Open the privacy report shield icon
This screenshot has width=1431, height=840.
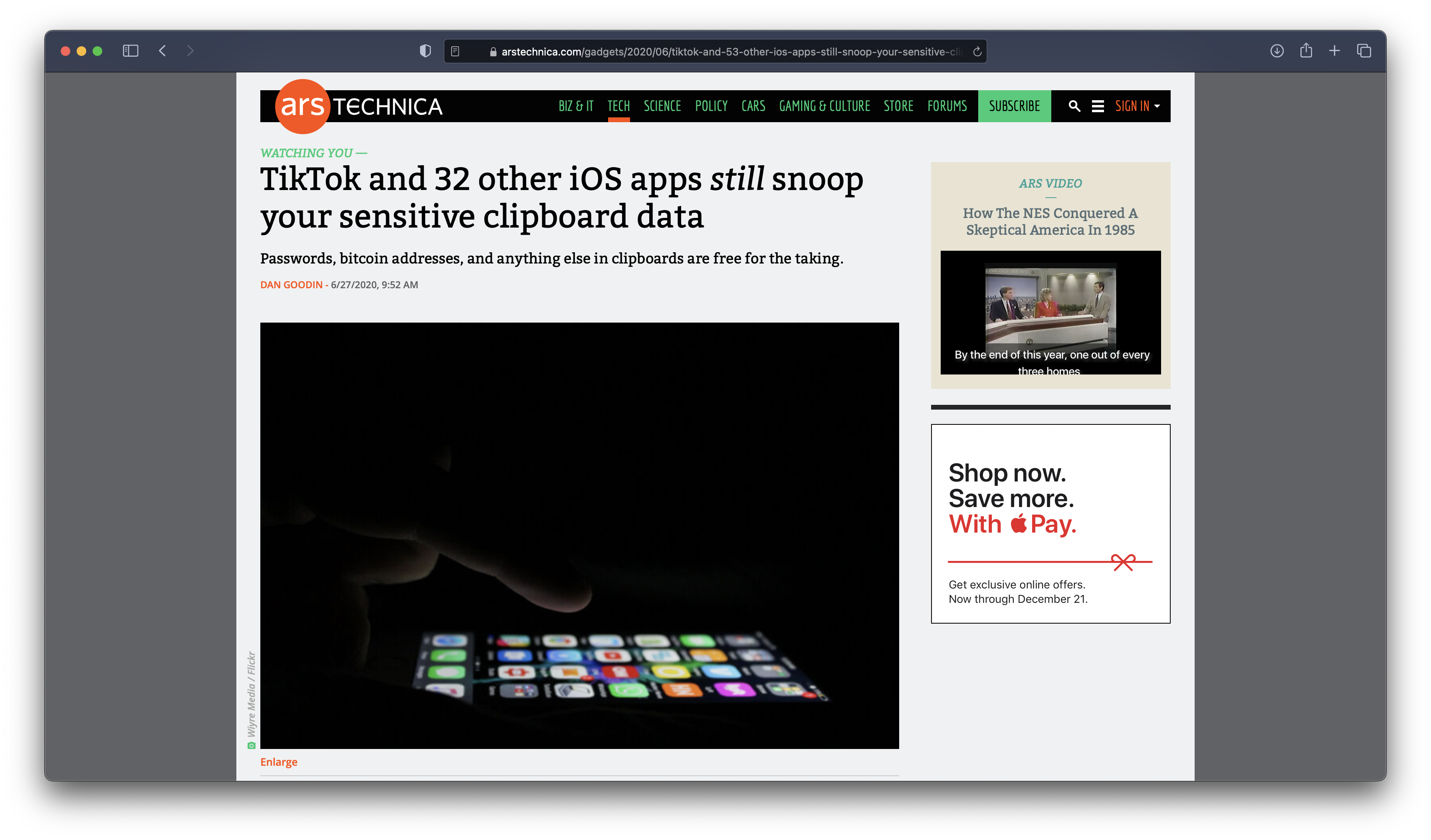point(425,51)
